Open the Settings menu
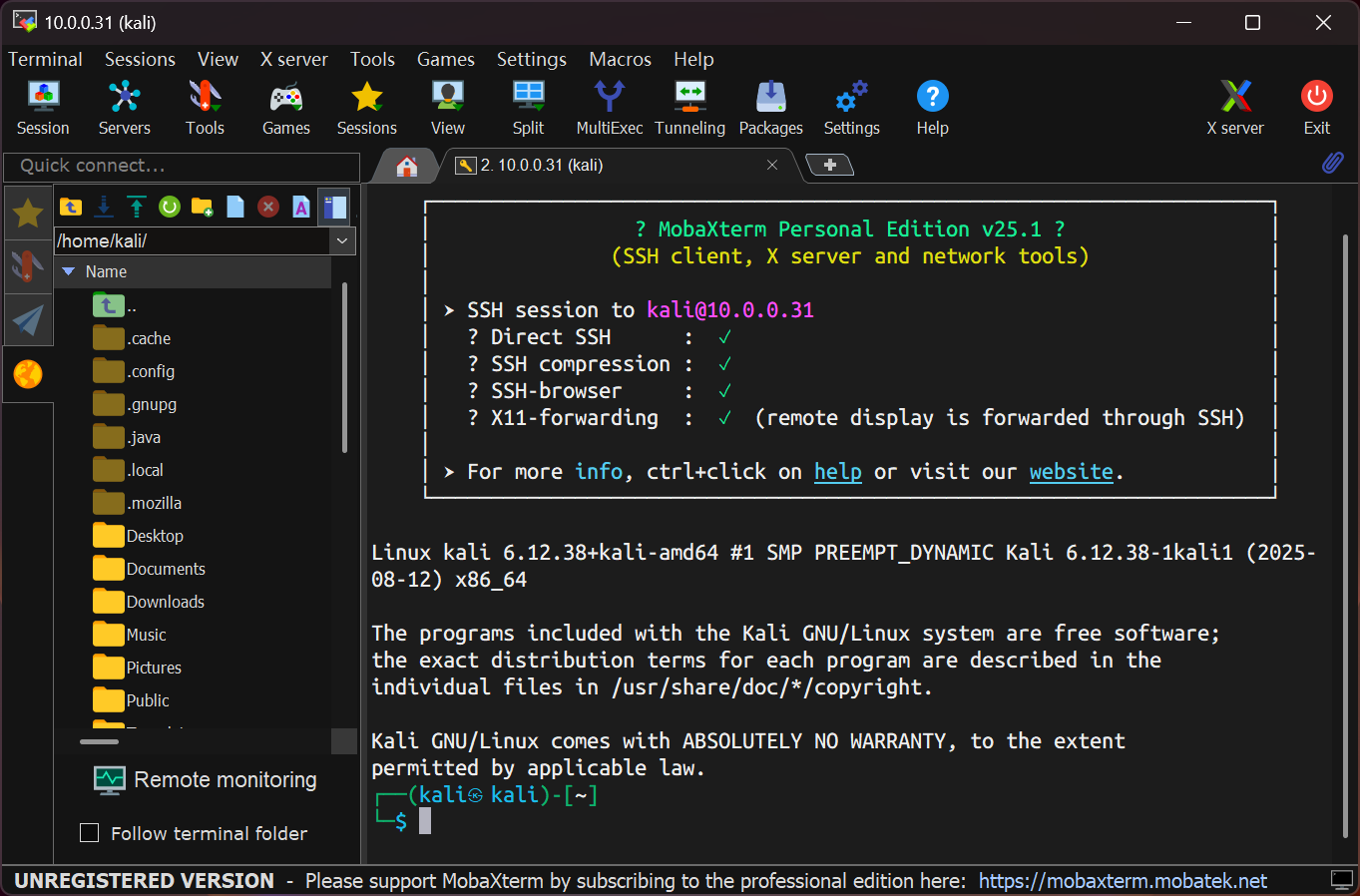The image size is (1360, 896). 531,59
